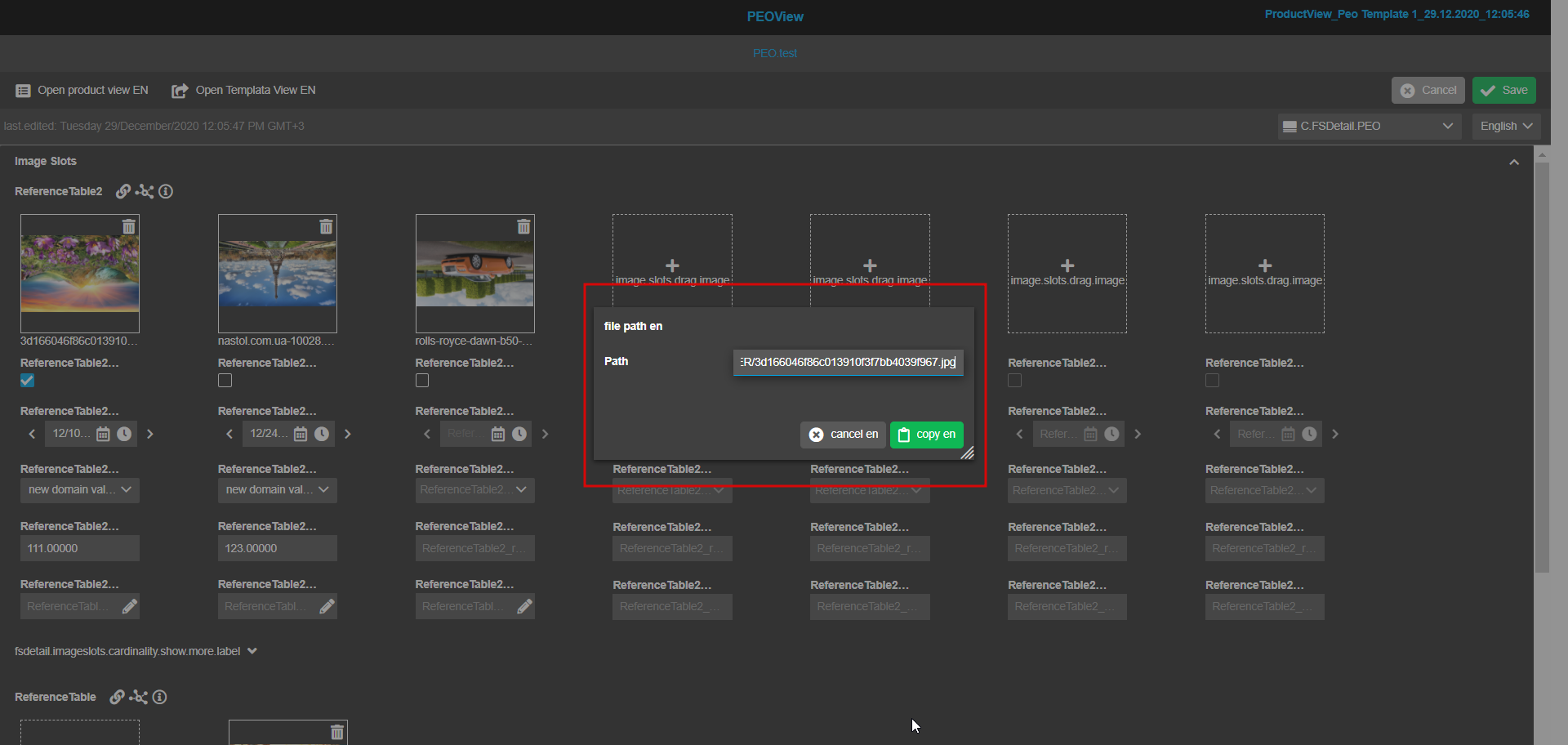This screenshot has height=745, width=1568.
Task: Open the info icon beside ReferenceTable2 heading
Action: point(166,191)
